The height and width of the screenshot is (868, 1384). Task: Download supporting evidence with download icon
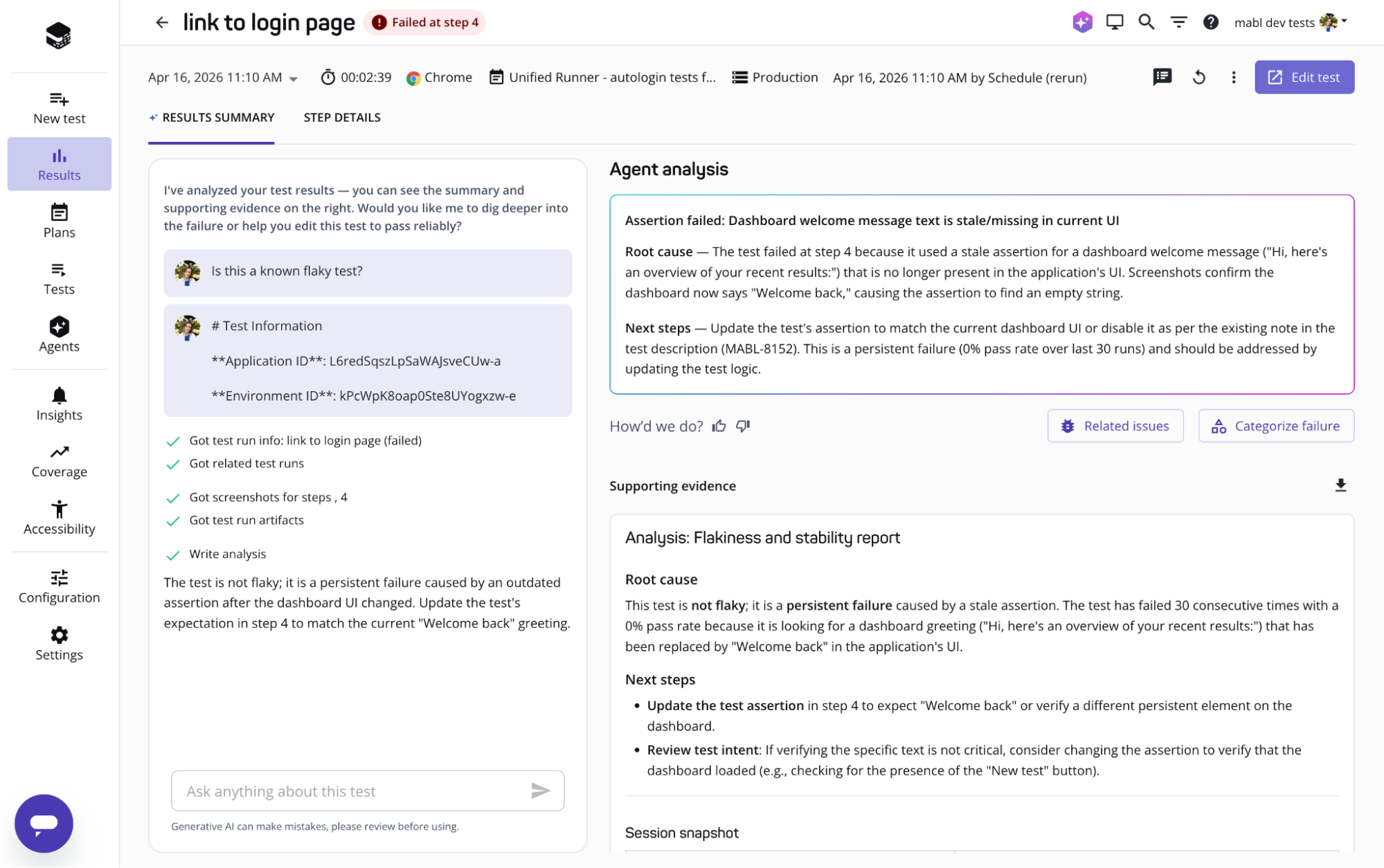click(x=1340, y=485)
